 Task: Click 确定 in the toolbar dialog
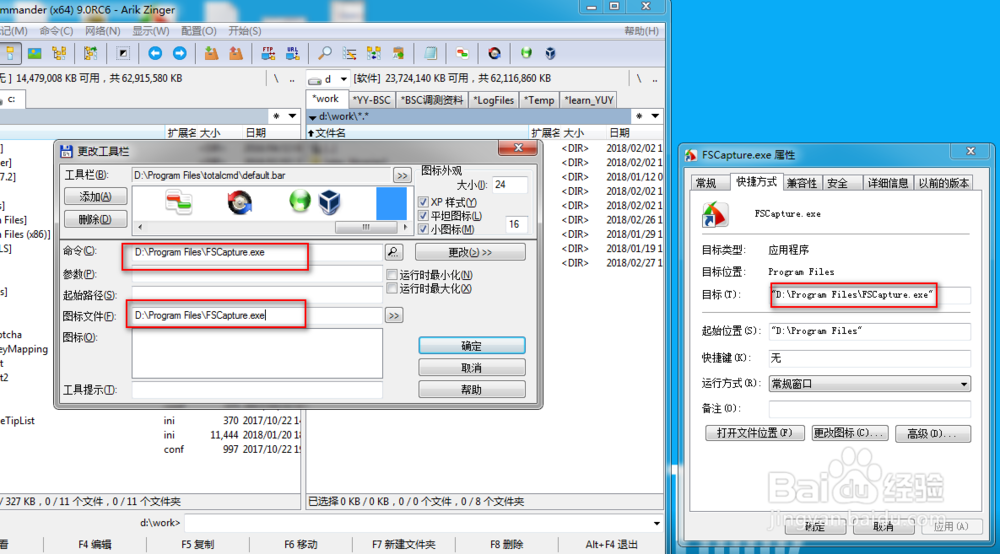(471, 346)
